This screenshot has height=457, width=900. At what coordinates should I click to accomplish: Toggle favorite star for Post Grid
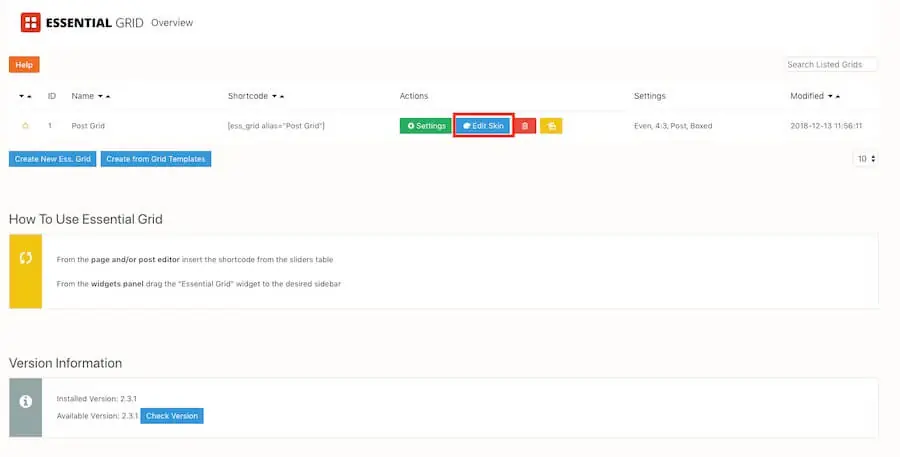(x=25, y=126)
